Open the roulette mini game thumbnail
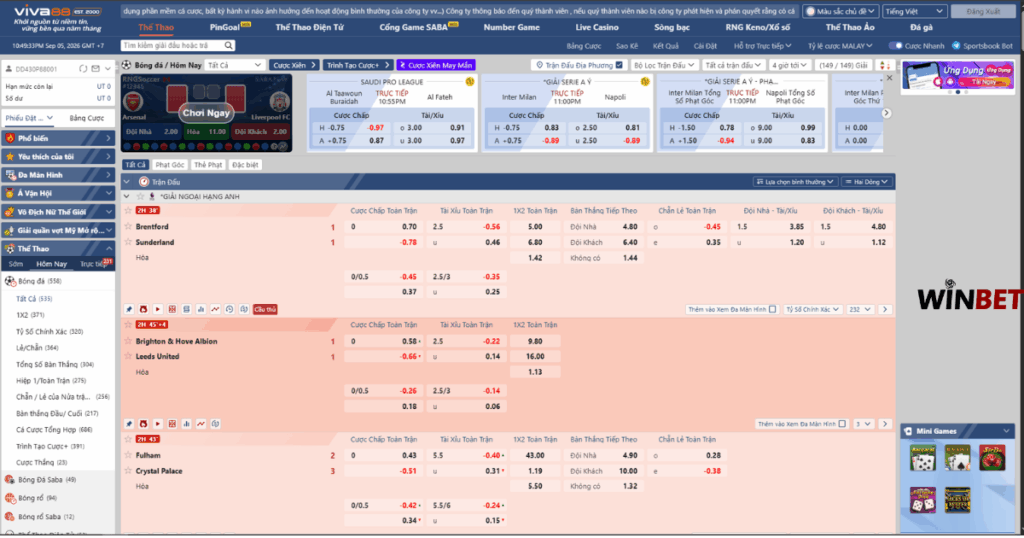1024x538 pixels. tap(991, 458)
